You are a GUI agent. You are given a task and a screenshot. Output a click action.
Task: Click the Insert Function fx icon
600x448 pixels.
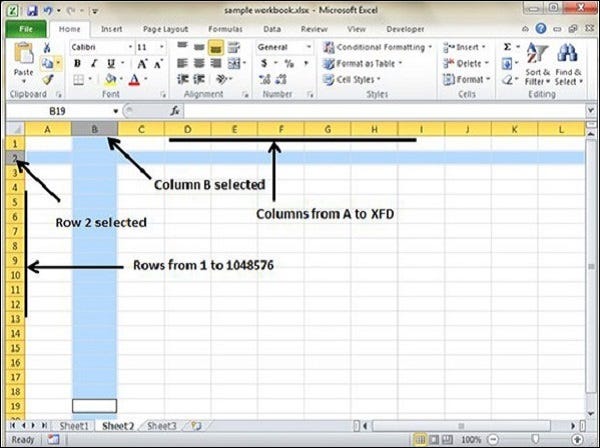tap(176, 110)
